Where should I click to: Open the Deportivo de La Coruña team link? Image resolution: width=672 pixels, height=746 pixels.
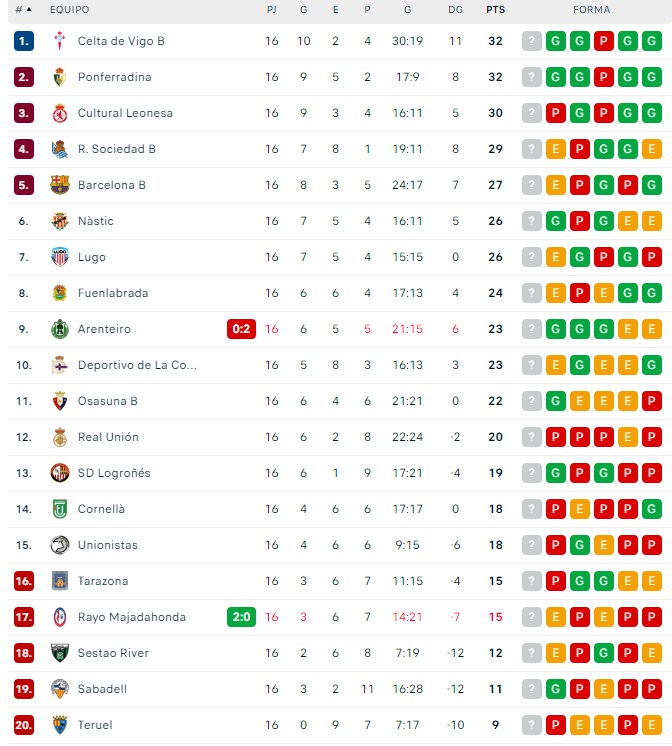tap(138, 365)
